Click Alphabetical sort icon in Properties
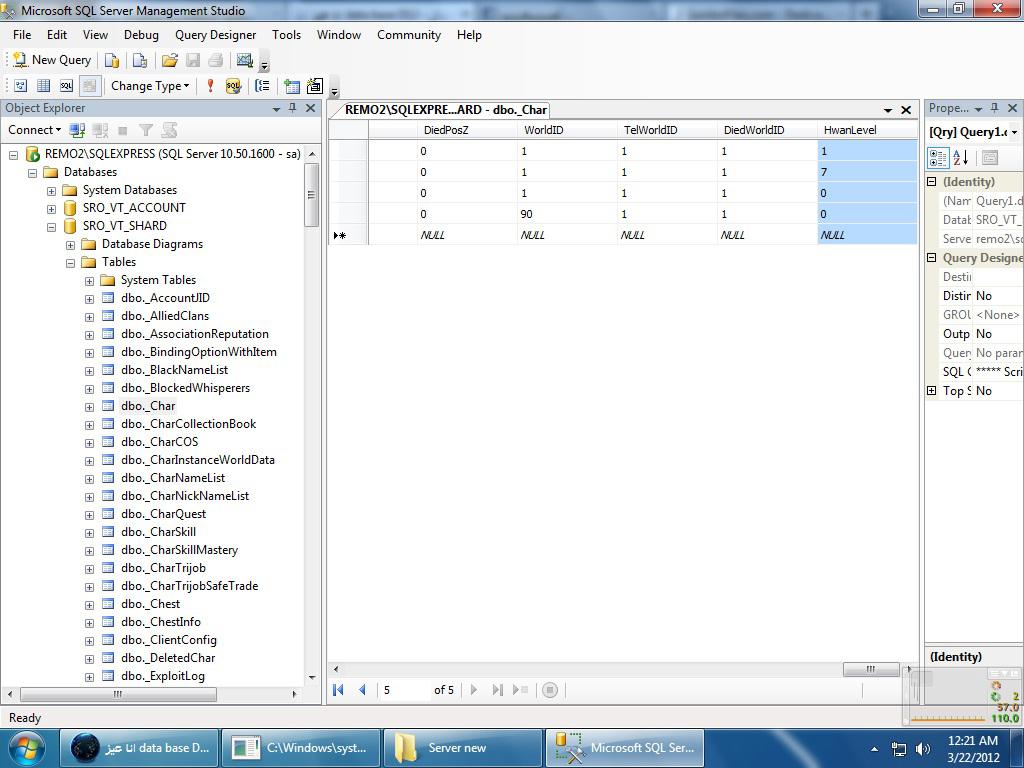1024x768 pixels. pyautogui.click(x=961, y=157)
